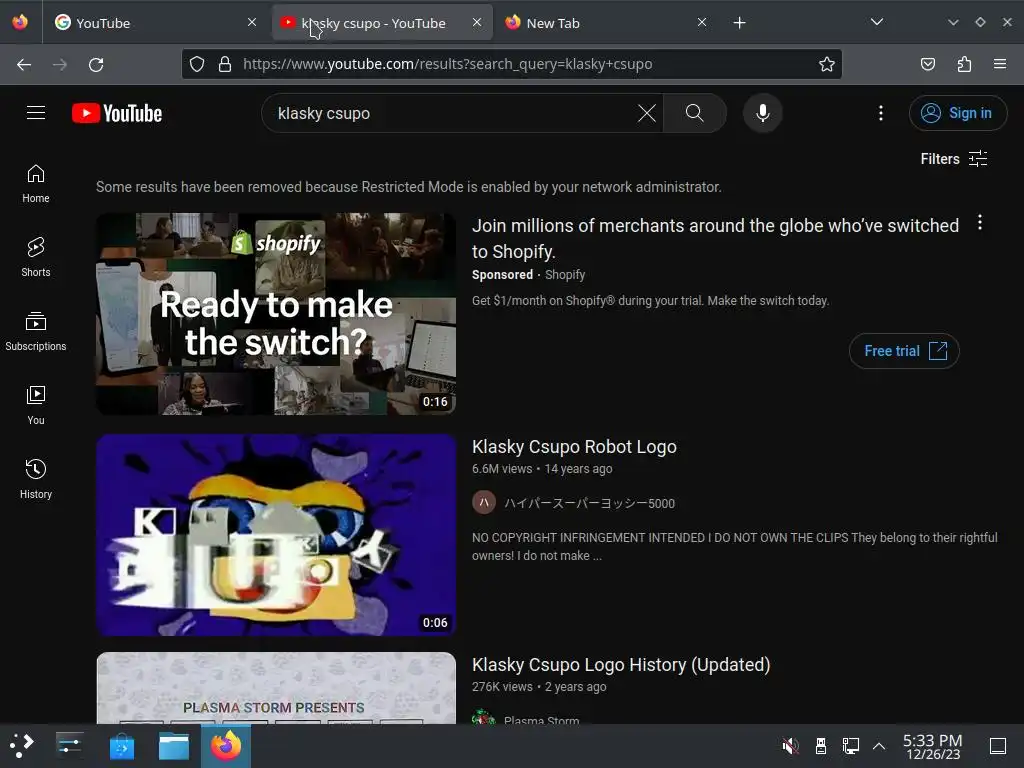Open the Shopify ad video thumbnail
The height and width of the screenshot is (768, 1024).
pyautogui.click(x=276, y=314)
